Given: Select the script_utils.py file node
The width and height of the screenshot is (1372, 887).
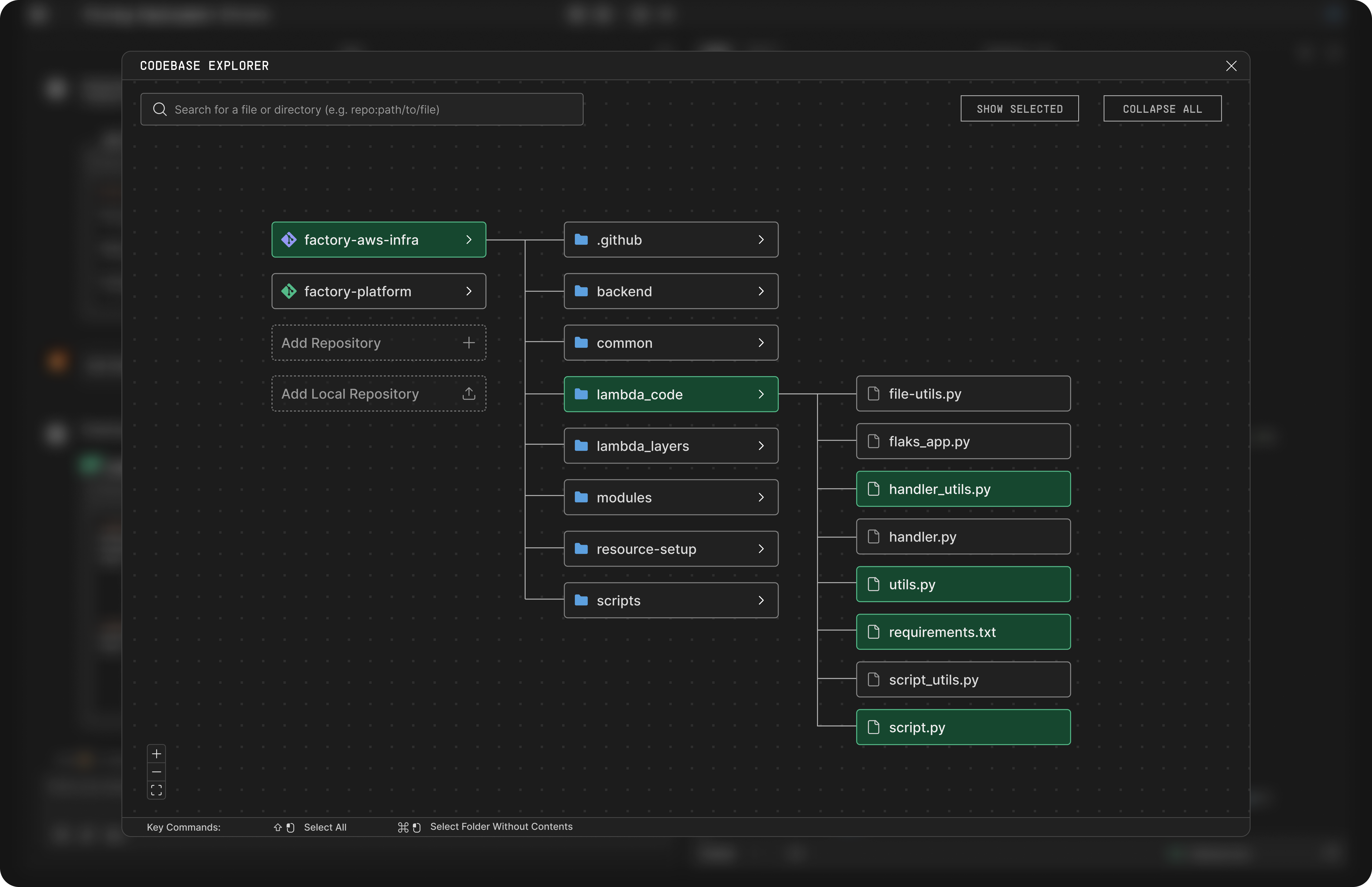Looking at the screenshot, I should click(x=963, y=680).
